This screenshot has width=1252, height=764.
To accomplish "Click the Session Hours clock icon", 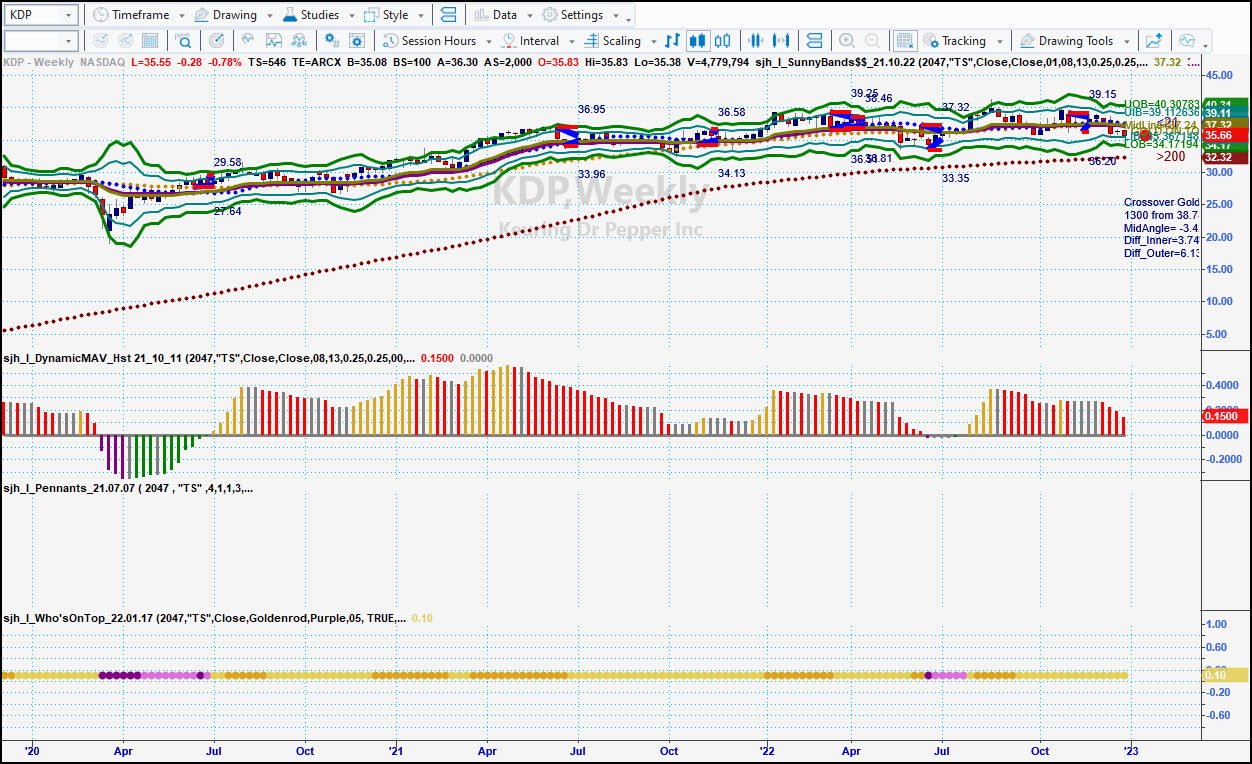I will click(390, 41).
